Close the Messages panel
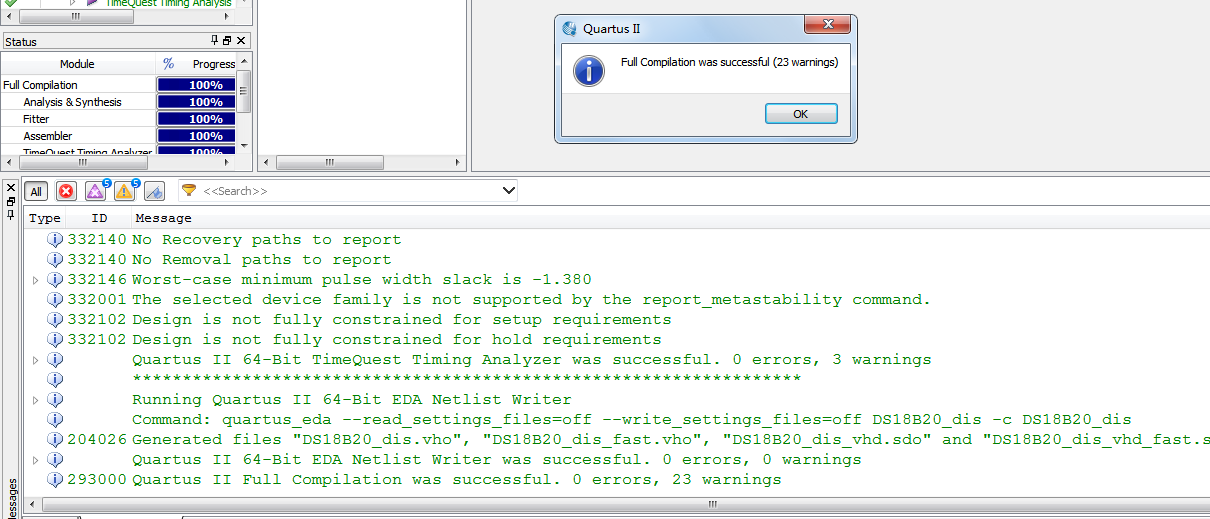This screenshot has width=1210, height=519. (11, 187)
